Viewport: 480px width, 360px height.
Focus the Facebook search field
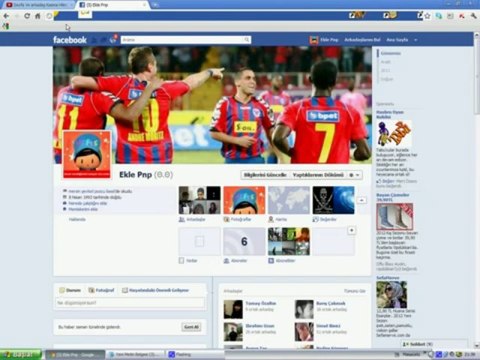(182, 40)
